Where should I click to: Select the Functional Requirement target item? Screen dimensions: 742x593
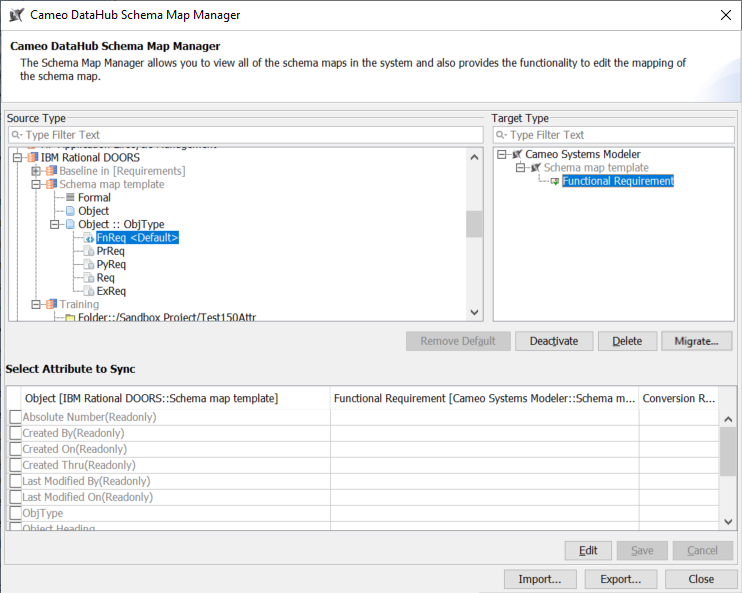[618, 181]
